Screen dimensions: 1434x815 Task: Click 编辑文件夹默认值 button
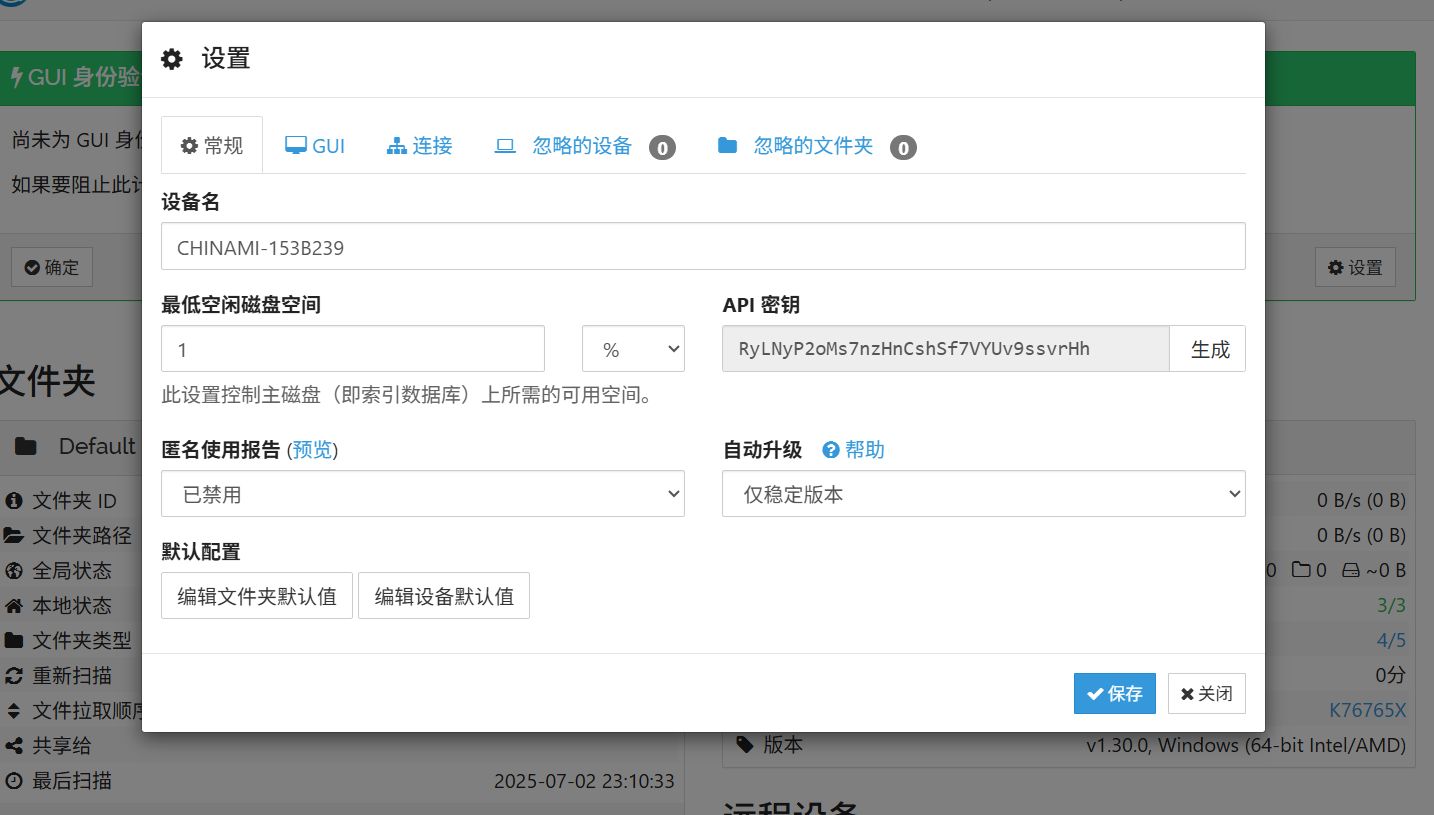pos(257,596)
